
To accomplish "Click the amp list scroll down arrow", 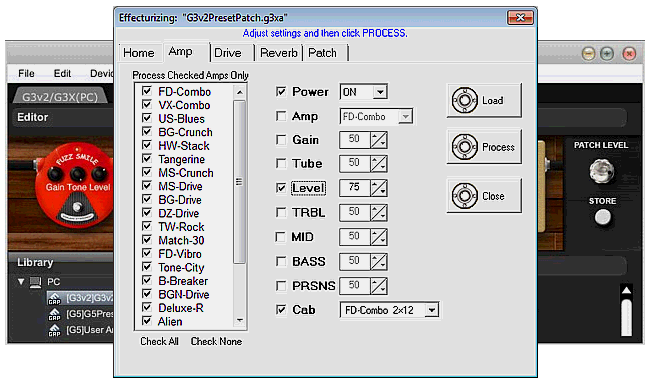I will pyautogui.click(x=239, y=320).
